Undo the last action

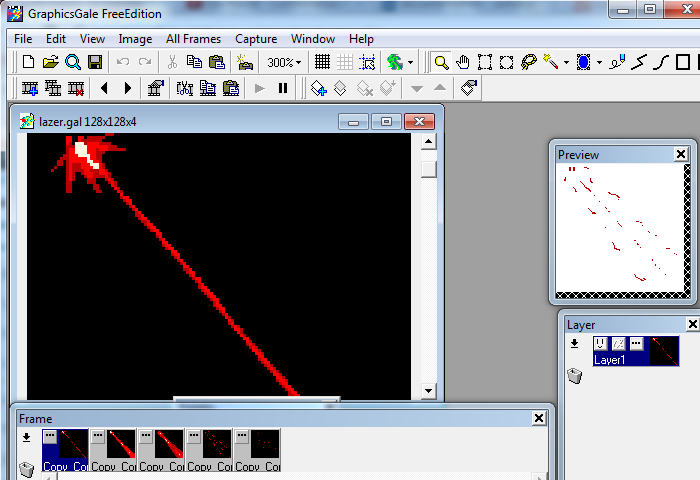click(x=123, y=62)
